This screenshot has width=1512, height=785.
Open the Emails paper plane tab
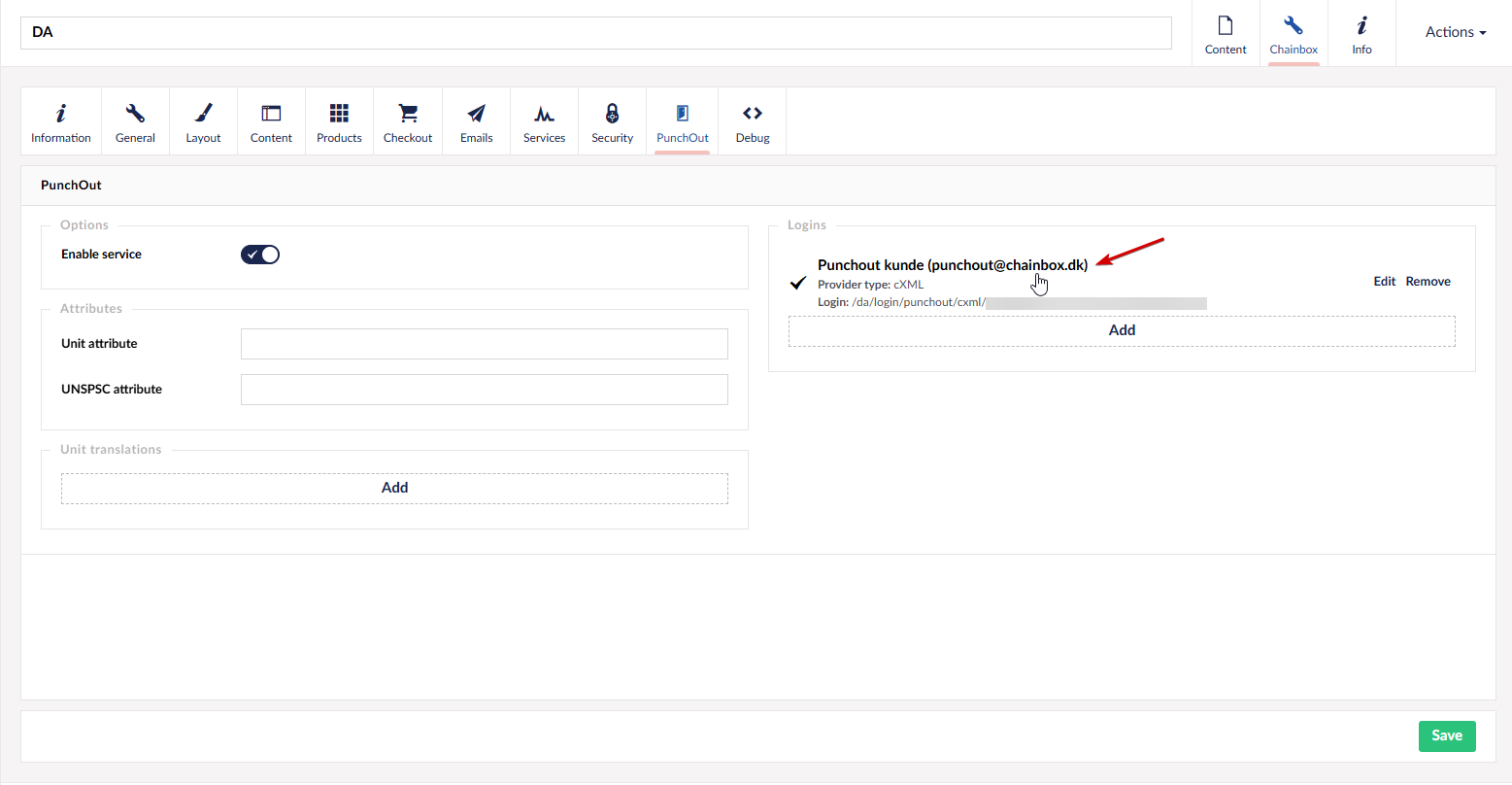pyautogui.click(x=476, y=115)
